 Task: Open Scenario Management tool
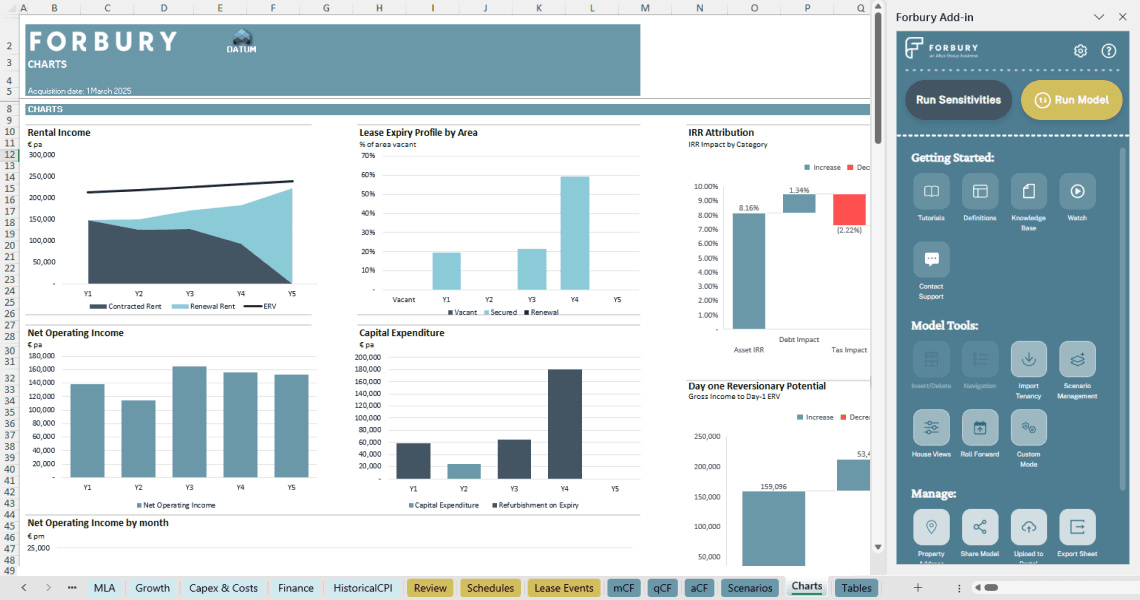tap(1077, 359)
